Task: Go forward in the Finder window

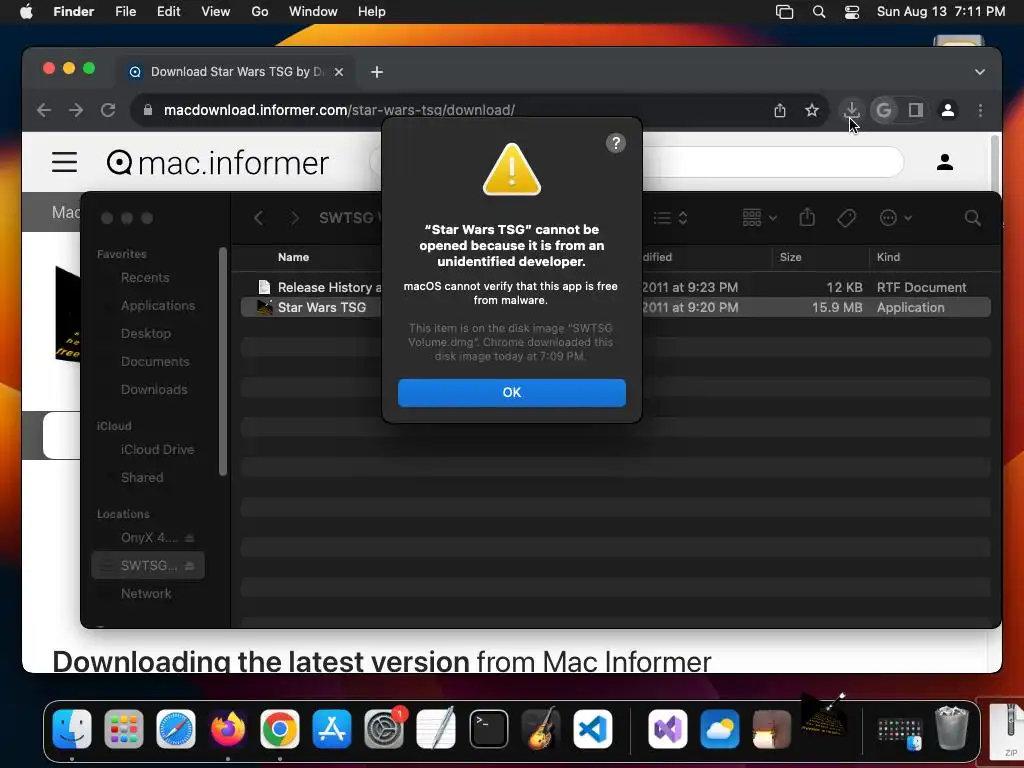Action: (x=295, y=218)
